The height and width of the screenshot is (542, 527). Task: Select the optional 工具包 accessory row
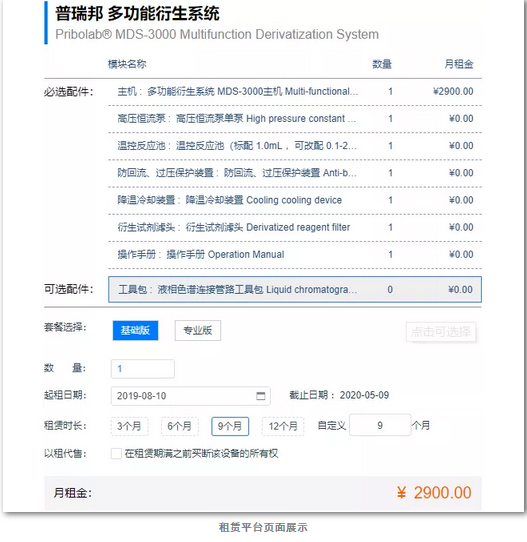[295, 289]
